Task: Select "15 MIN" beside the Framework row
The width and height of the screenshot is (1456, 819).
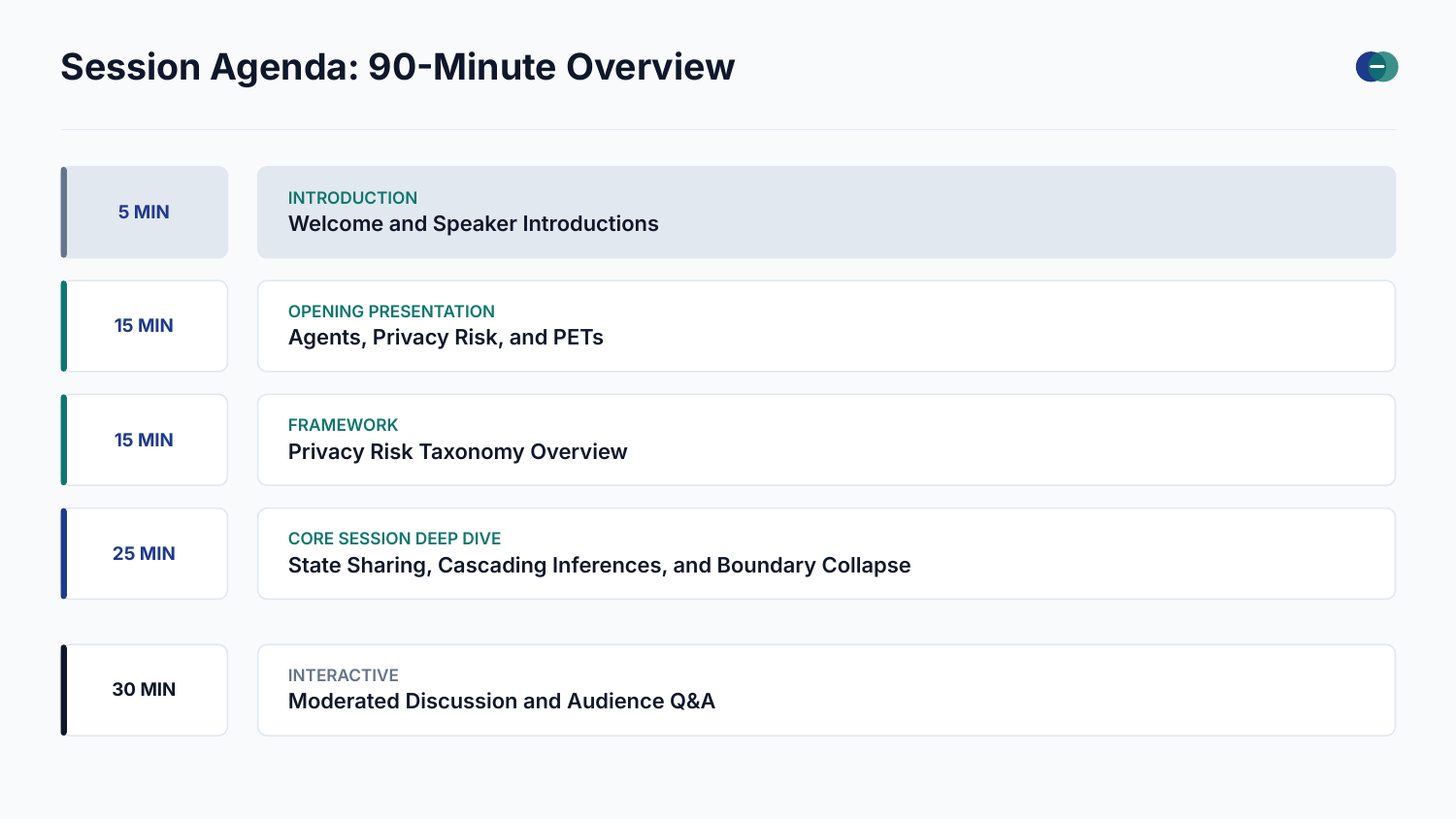Action: click(144, 440)
